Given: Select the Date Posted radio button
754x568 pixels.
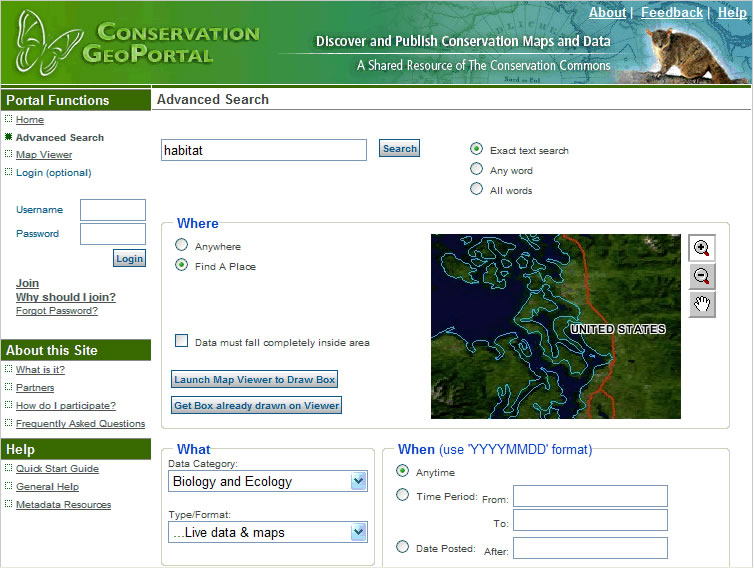Looking at the screenshot, I should coord(402,547).
